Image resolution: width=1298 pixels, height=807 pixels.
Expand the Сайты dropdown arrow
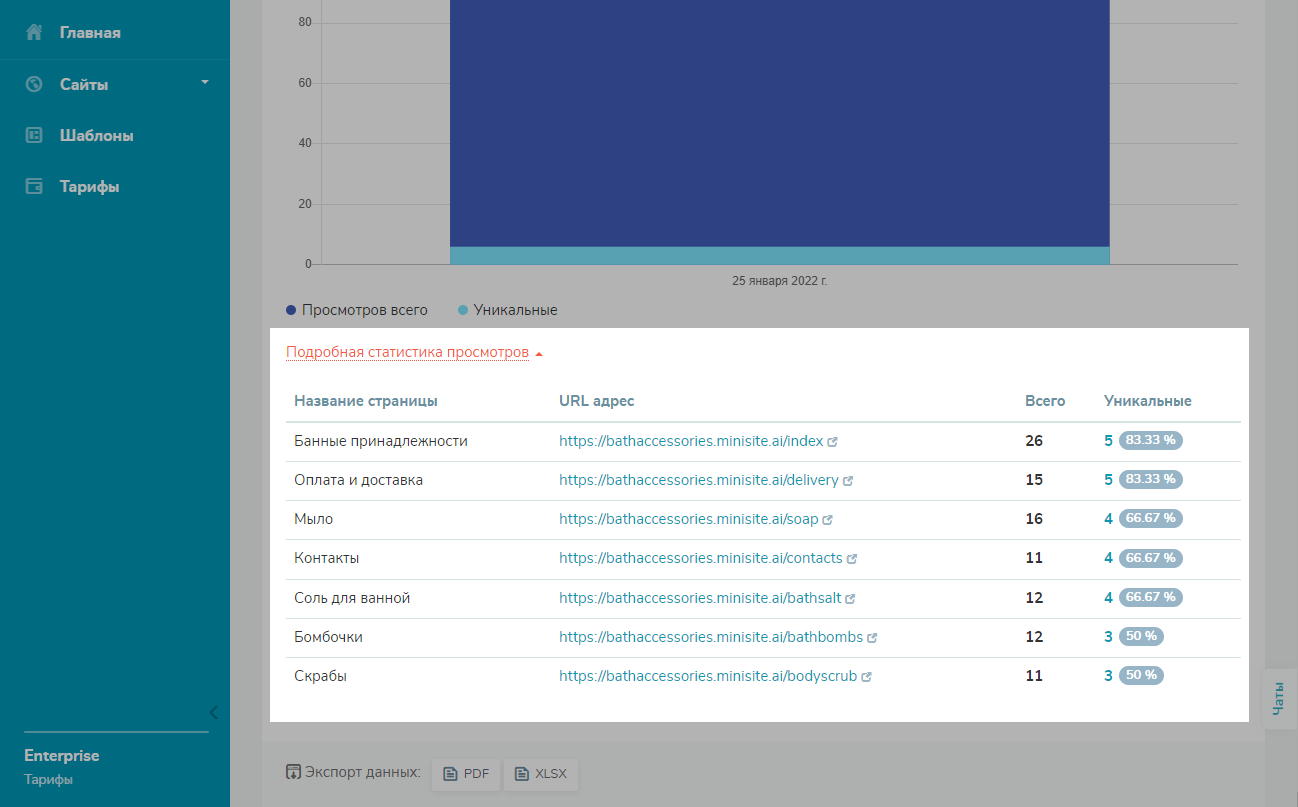pyautogui.click(x=205, y=82)
